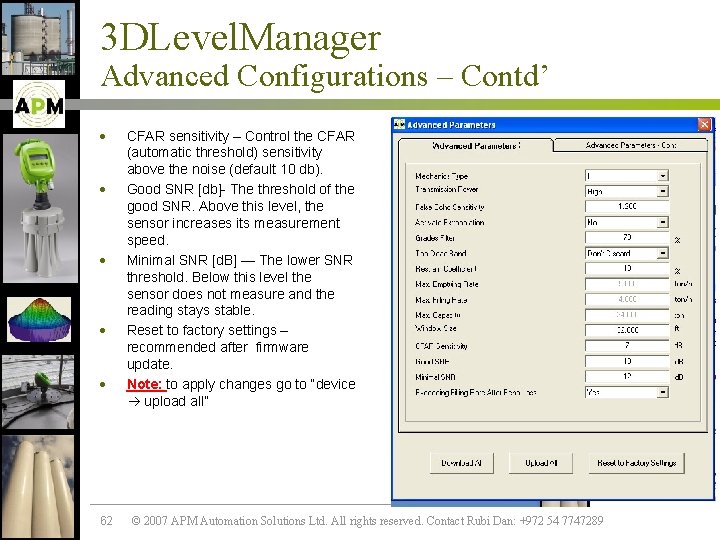
Task: Click the Max. Capacity field
Action: coord(627,315)
